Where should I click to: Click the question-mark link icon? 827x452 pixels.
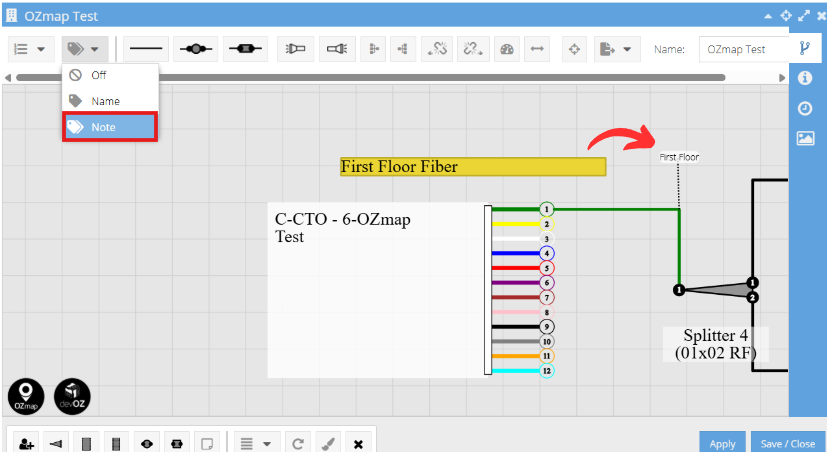473,49
